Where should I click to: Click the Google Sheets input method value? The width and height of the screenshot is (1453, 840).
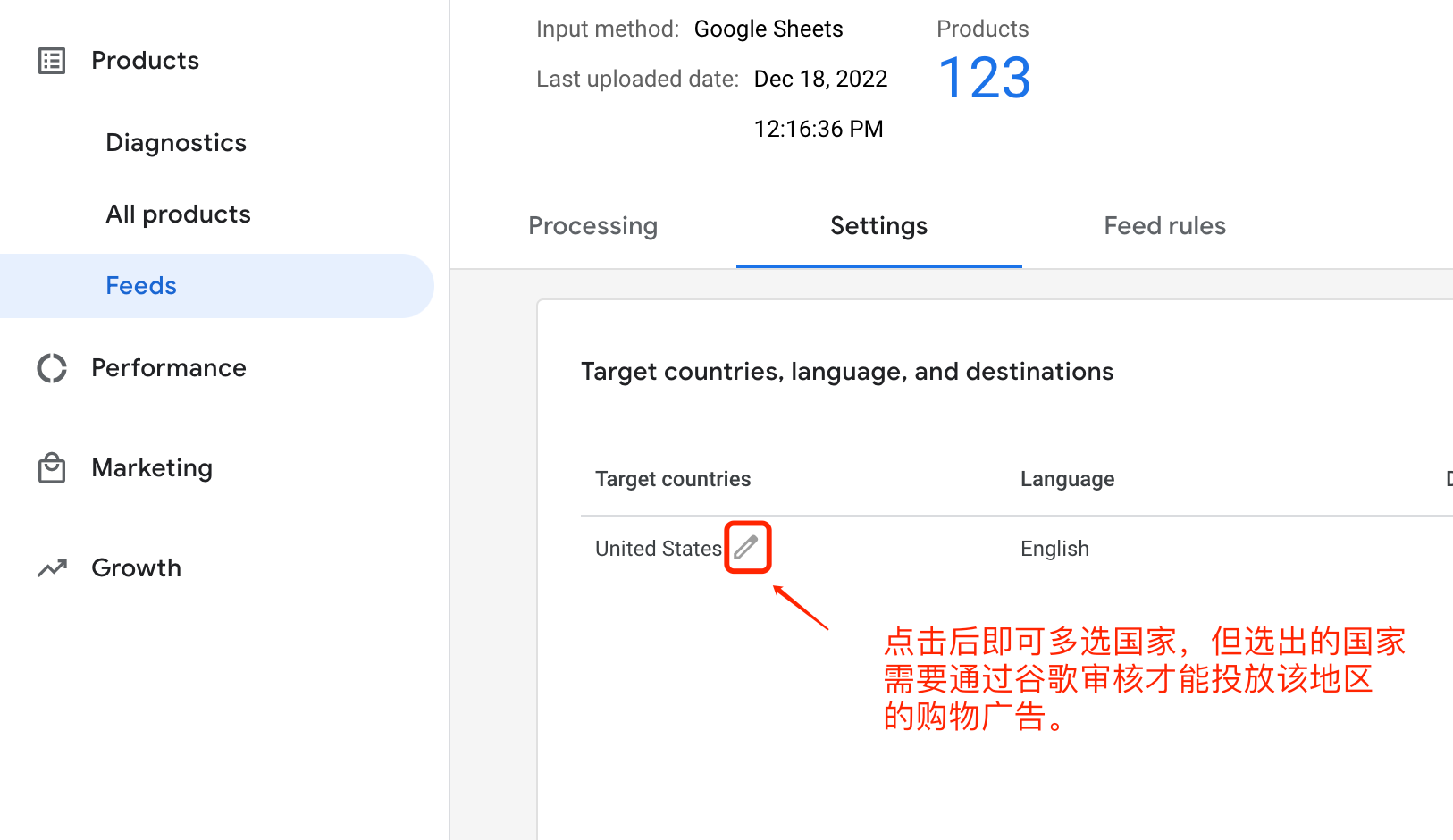click(768, 29)
